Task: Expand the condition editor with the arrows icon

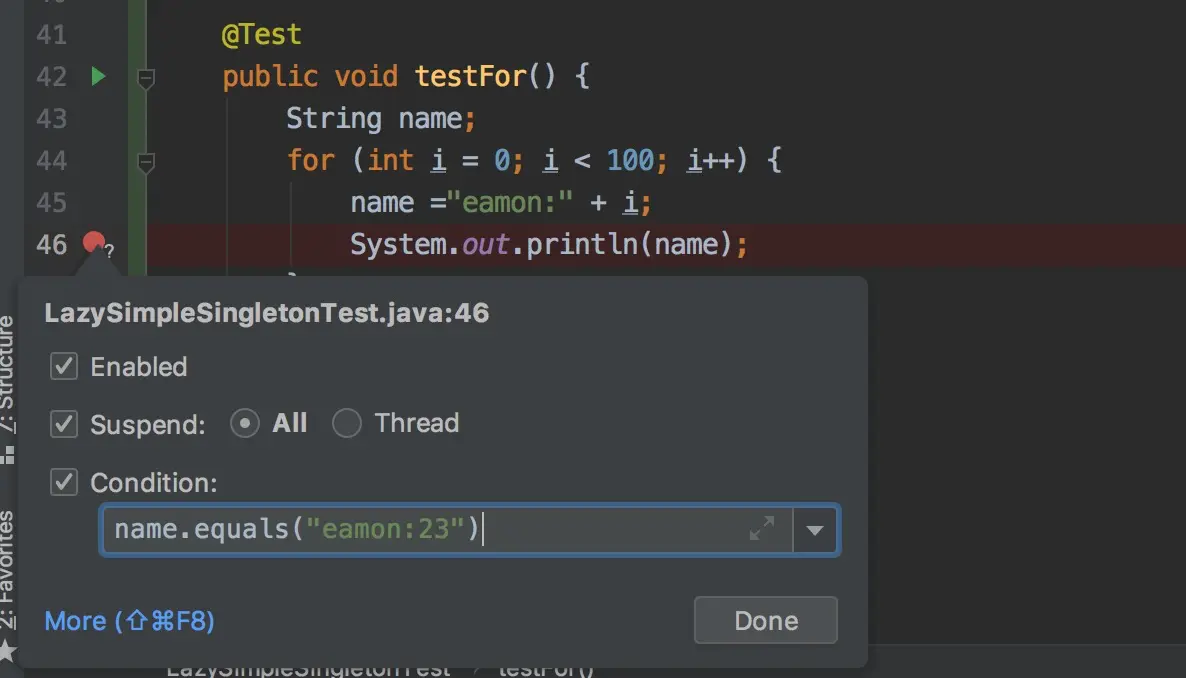Action: [x=762, y=528]
